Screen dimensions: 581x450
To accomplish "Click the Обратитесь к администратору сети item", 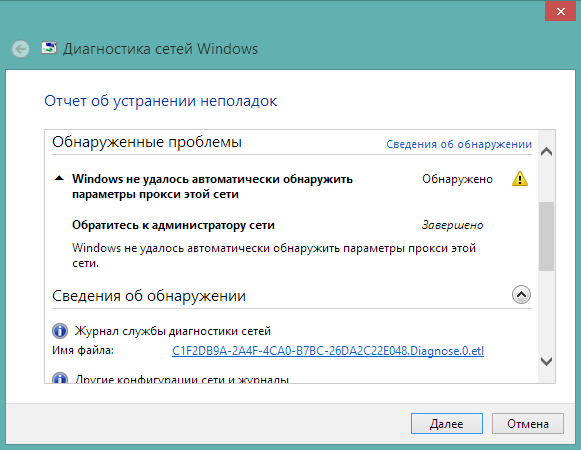I will tap(173, 225).
